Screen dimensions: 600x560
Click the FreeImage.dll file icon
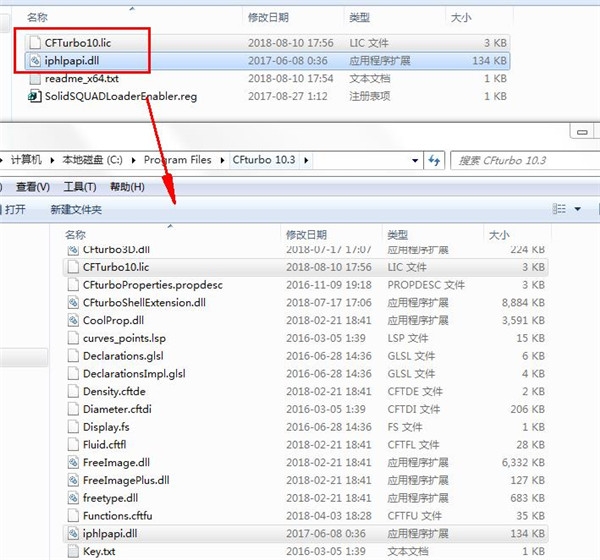coord(73,463)
